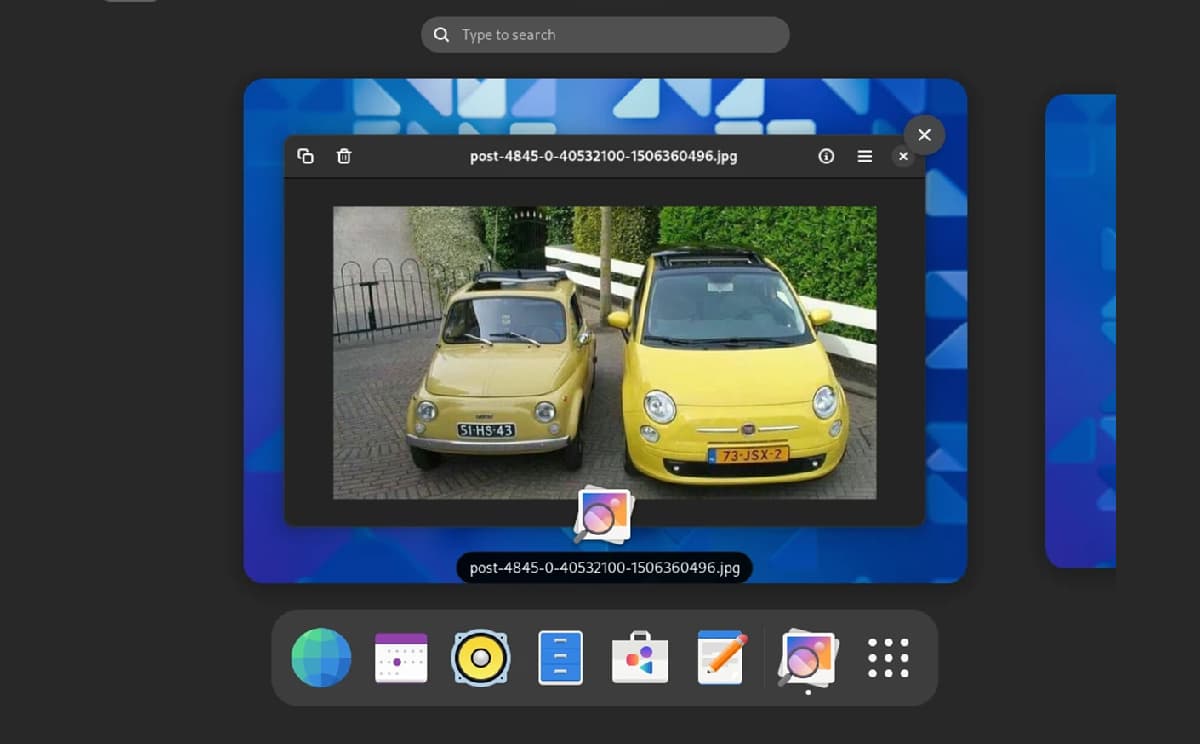The width and height of the screenshot is (1200, 744).
Task: Click the Image Viewer icon in the dock
Action: tap(808, 658)
